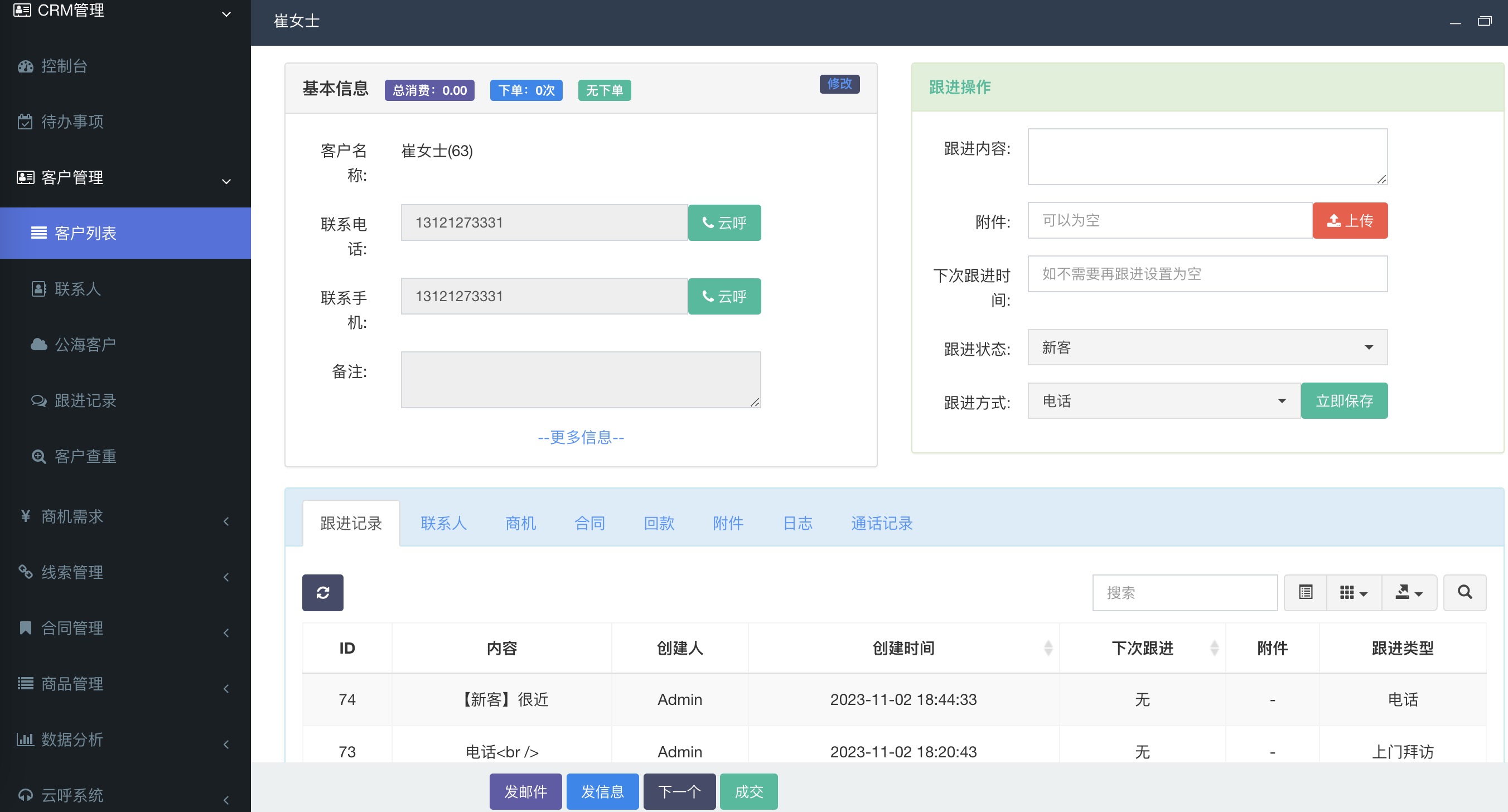Click the 成交 deal button
Screen dimensions: 1508x812
click(749, 791)
